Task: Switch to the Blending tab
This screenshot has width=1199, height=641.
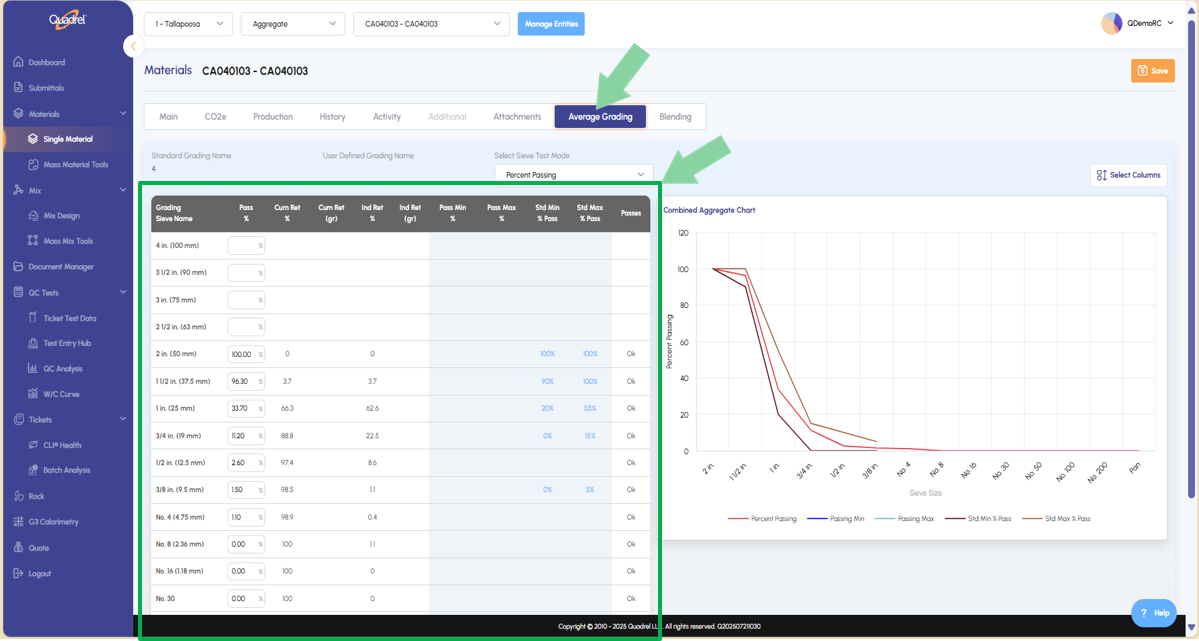Action: (675, 117)
